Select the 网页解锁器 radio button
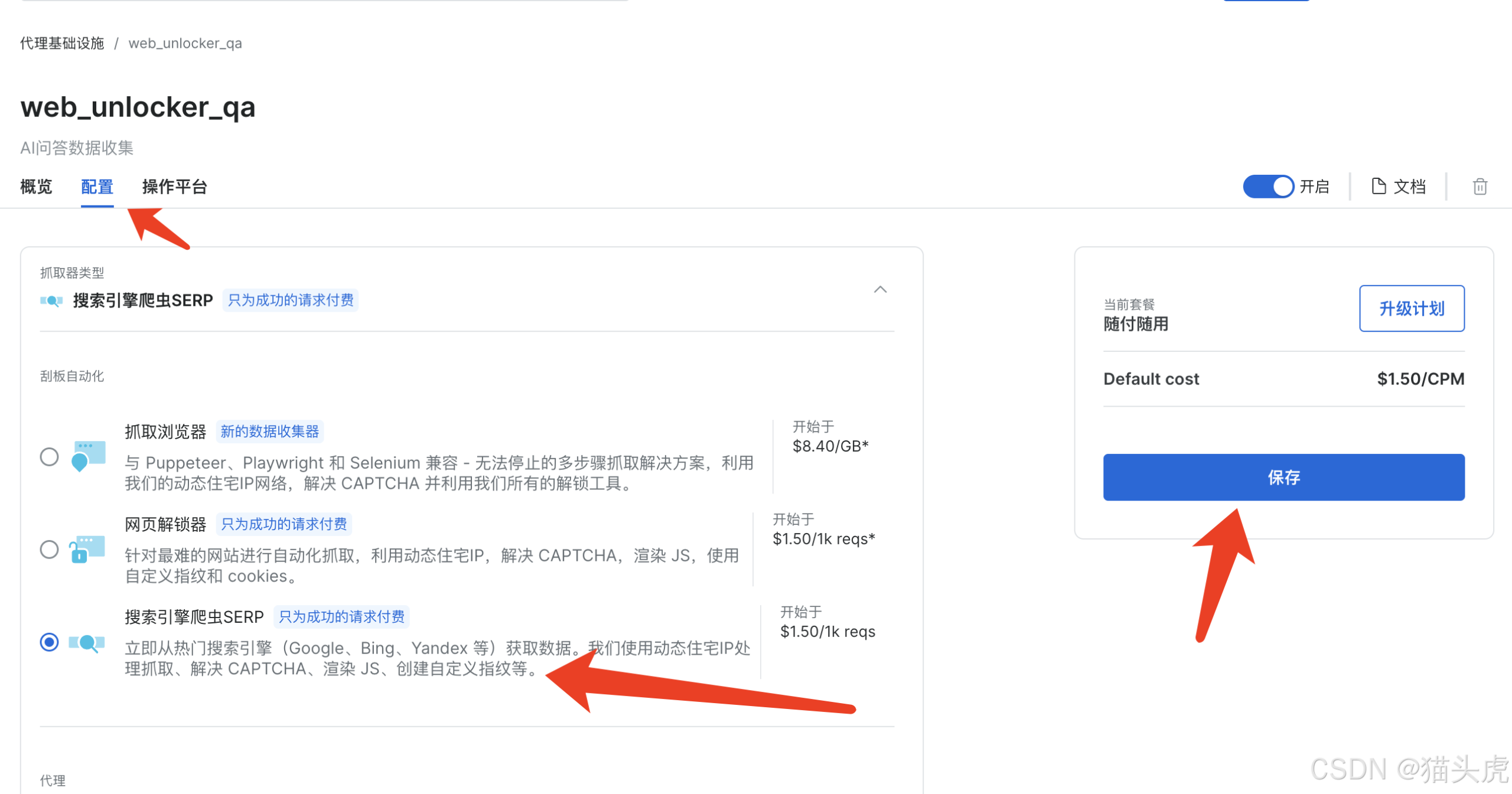Screen dimensions: 1512x794 pyautogui.click(x=49, y=549)
